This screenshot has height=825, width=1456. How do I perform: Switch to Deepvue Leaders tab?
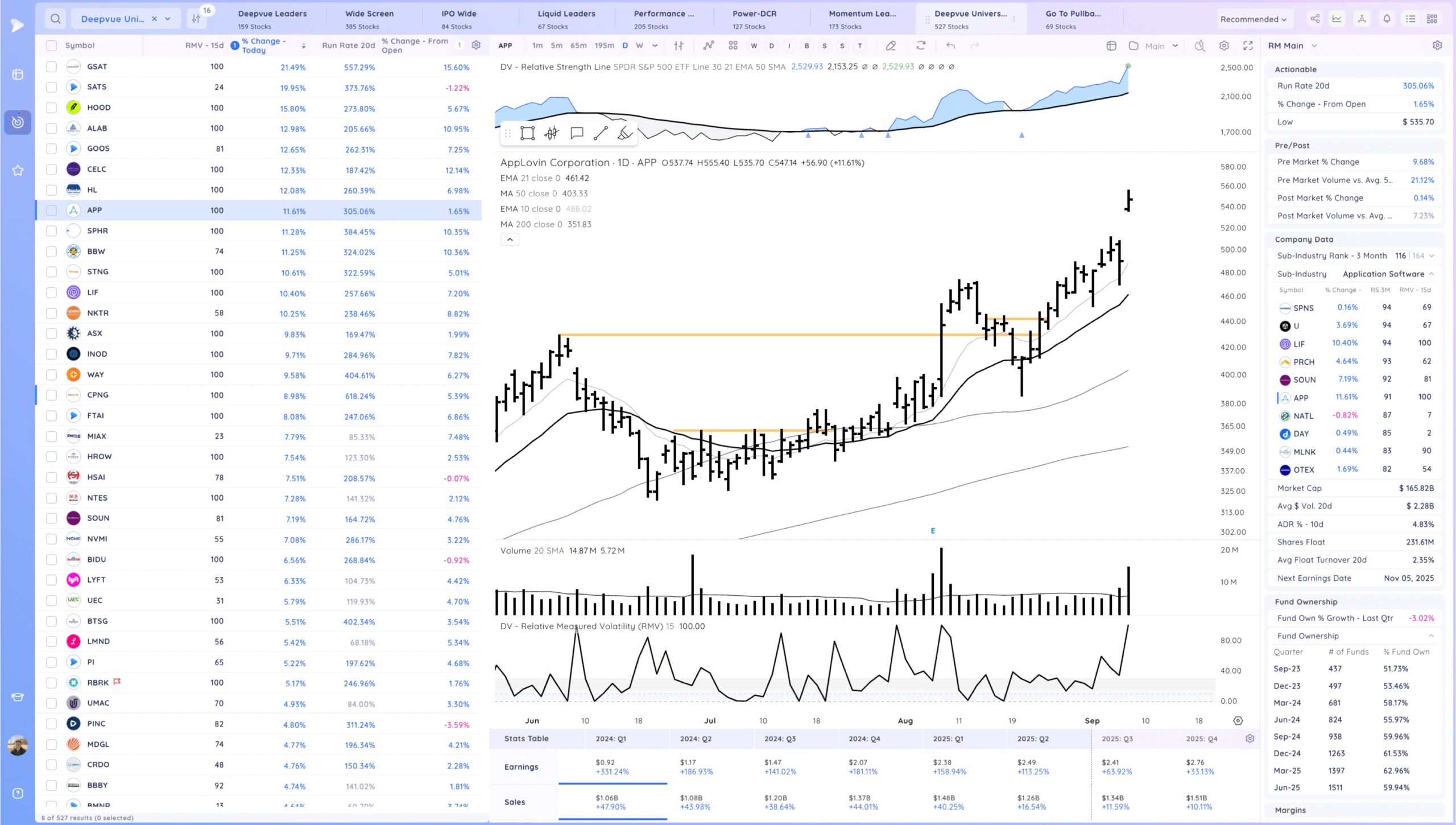[272, 19]
